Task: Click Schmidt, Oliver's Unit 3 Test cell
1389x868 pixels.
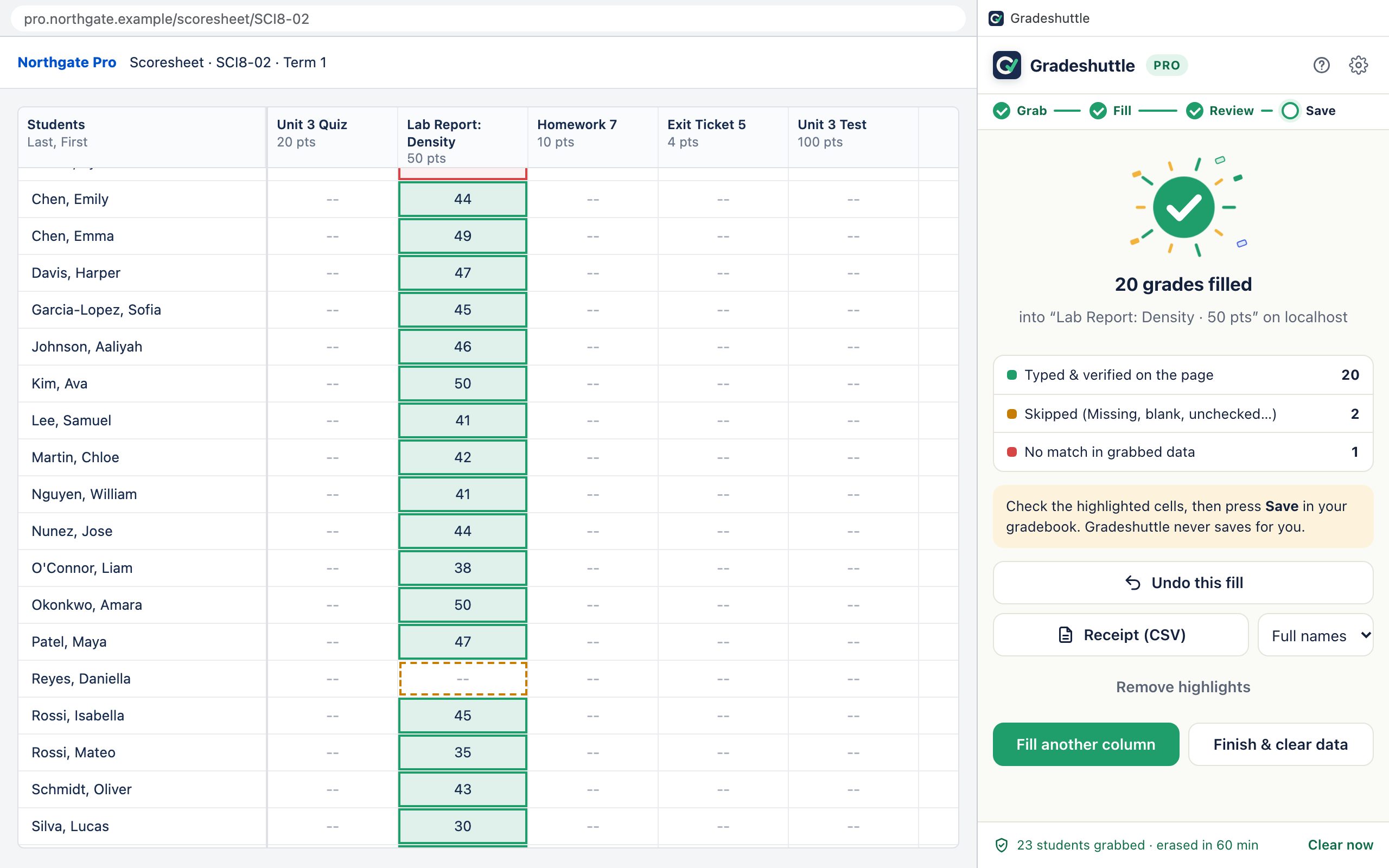Action: click(853, 789)
